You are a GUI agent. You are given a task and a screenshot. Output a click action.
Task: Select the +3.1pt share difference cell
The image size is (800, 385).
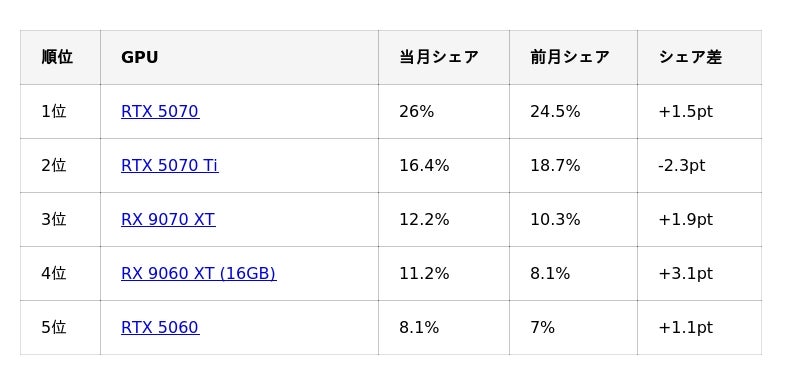[x=699, y=273]
